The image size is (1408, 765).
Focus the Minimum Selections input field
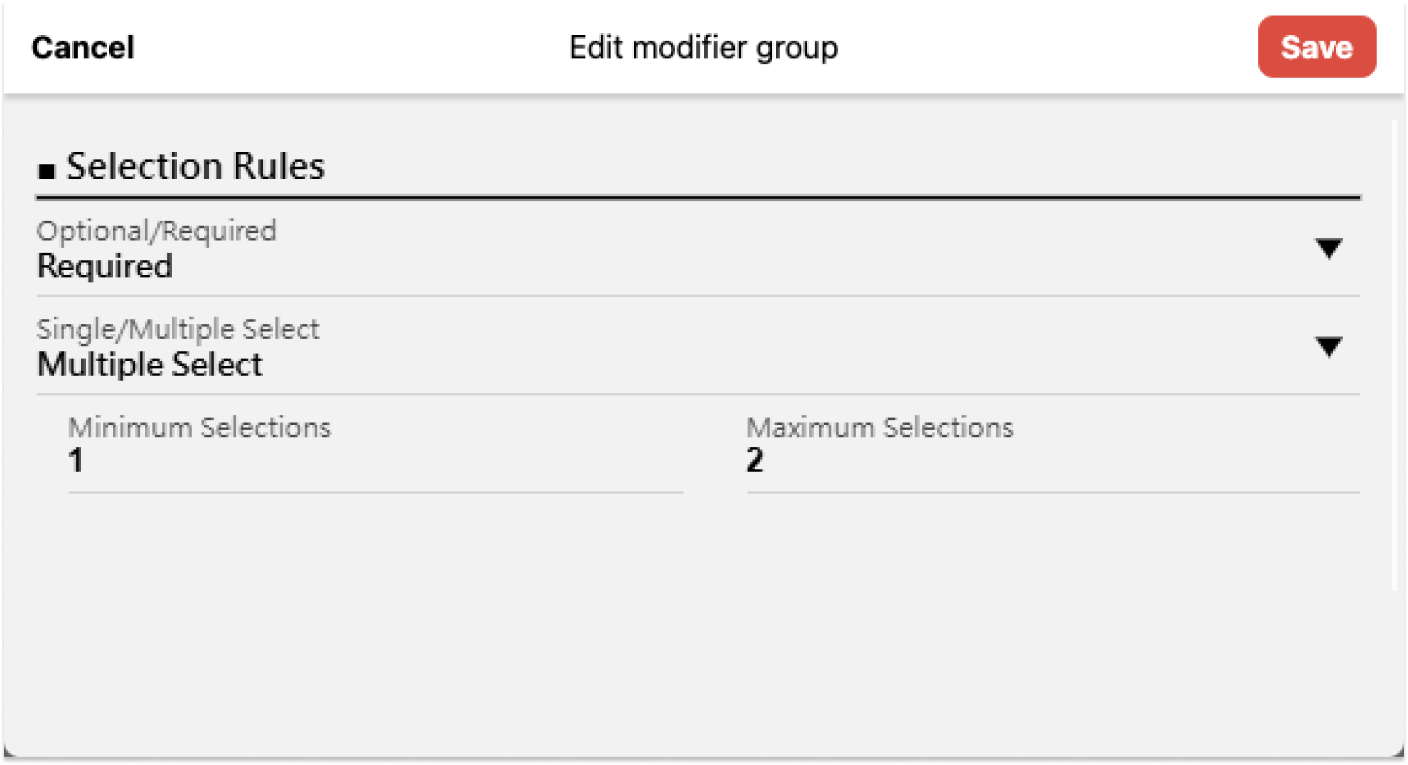[x=375, y=463]
